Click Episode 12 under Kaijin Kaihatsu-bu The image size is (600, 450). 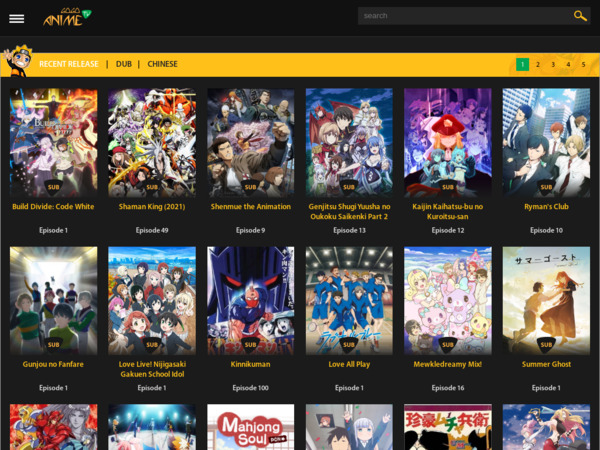tap(448, 230)
